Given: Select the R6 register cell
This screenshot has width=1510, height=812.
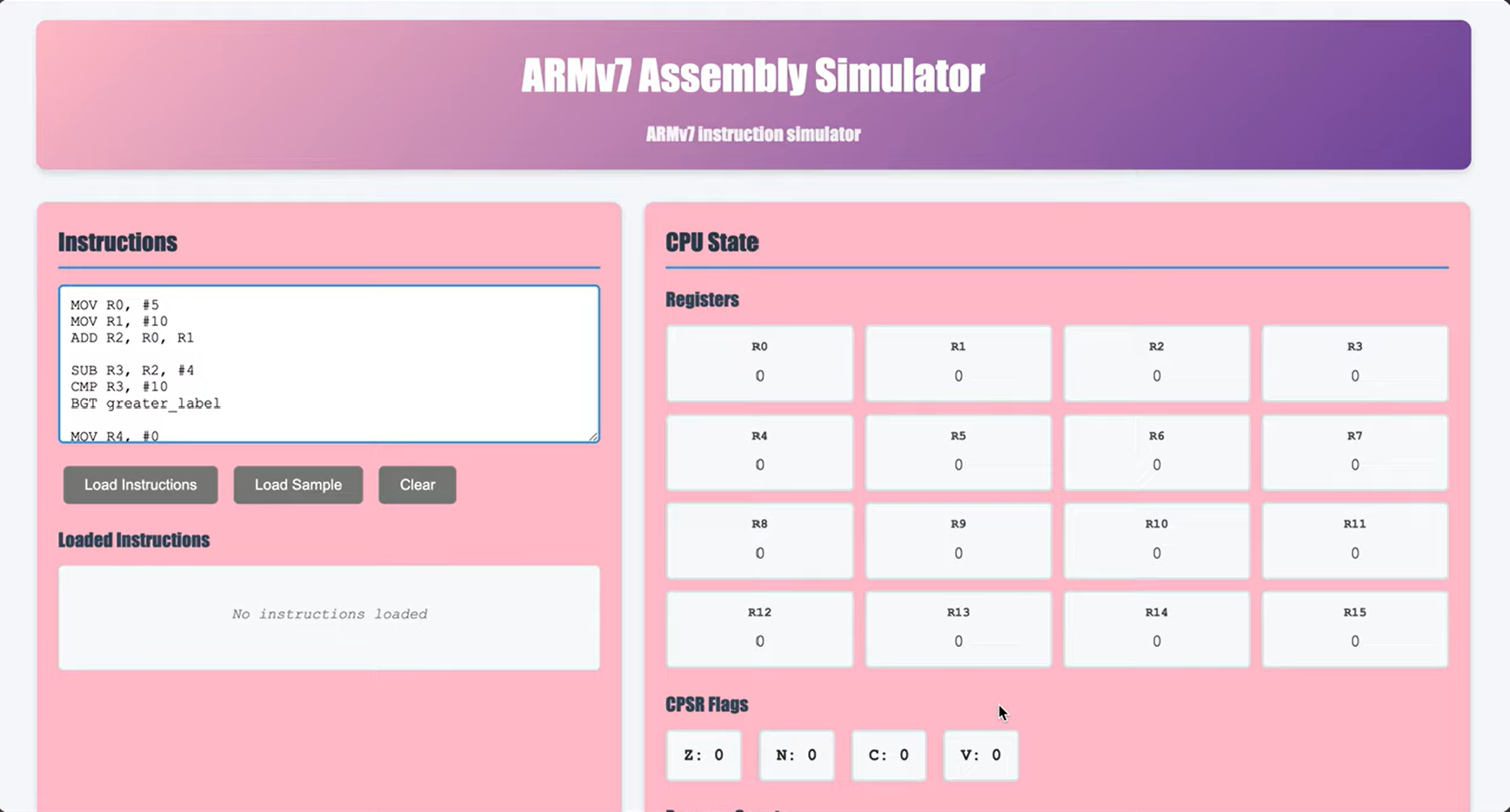Looking at the screenshot, I should pos(1156,452).
